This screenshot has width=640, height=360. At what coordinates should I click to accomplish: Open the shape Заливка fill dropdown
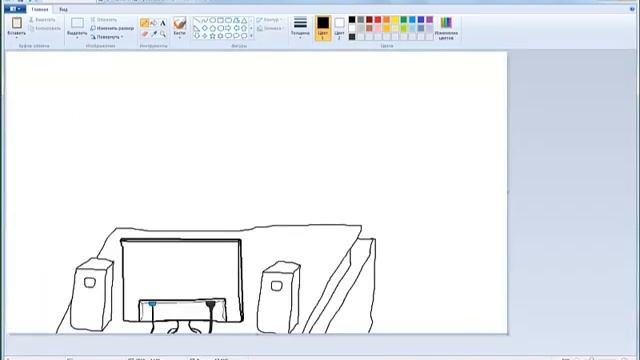pyautogui.click(x=269, y=29)
